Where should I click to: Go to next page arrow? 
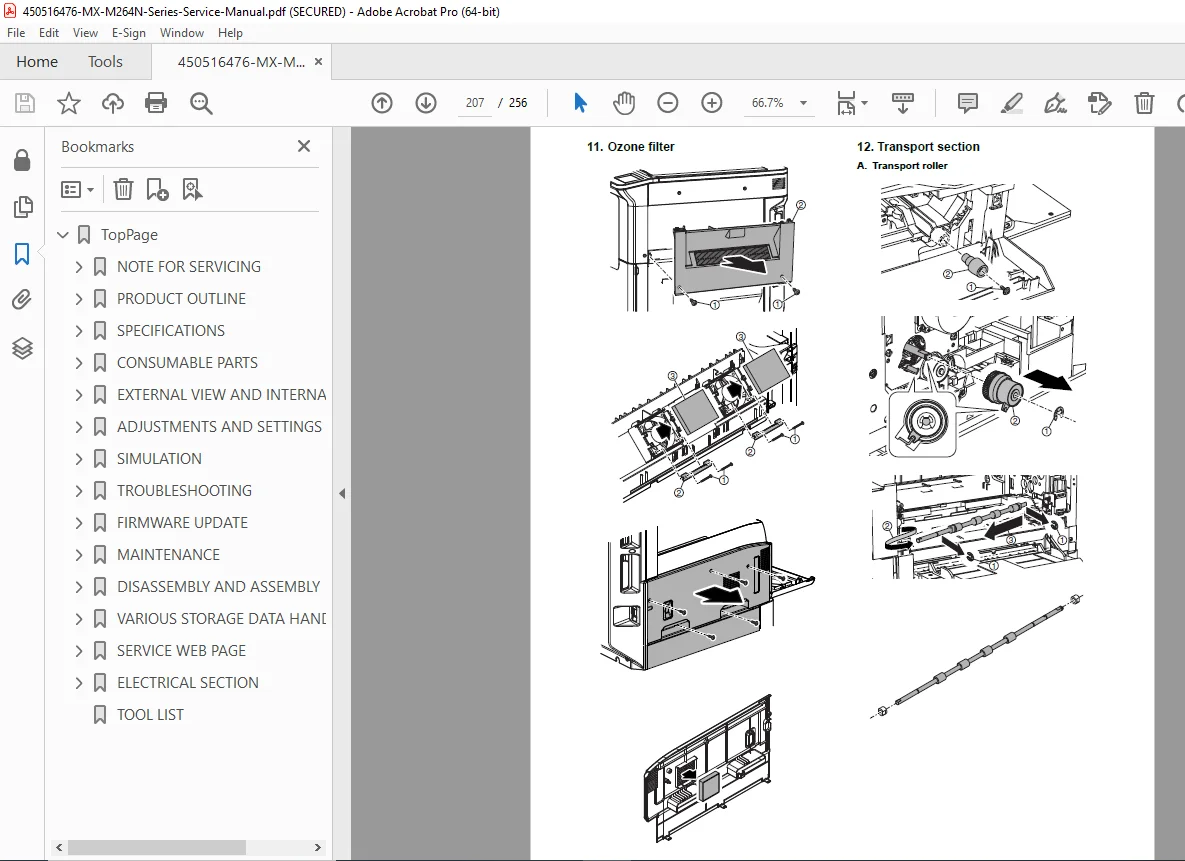425,103
